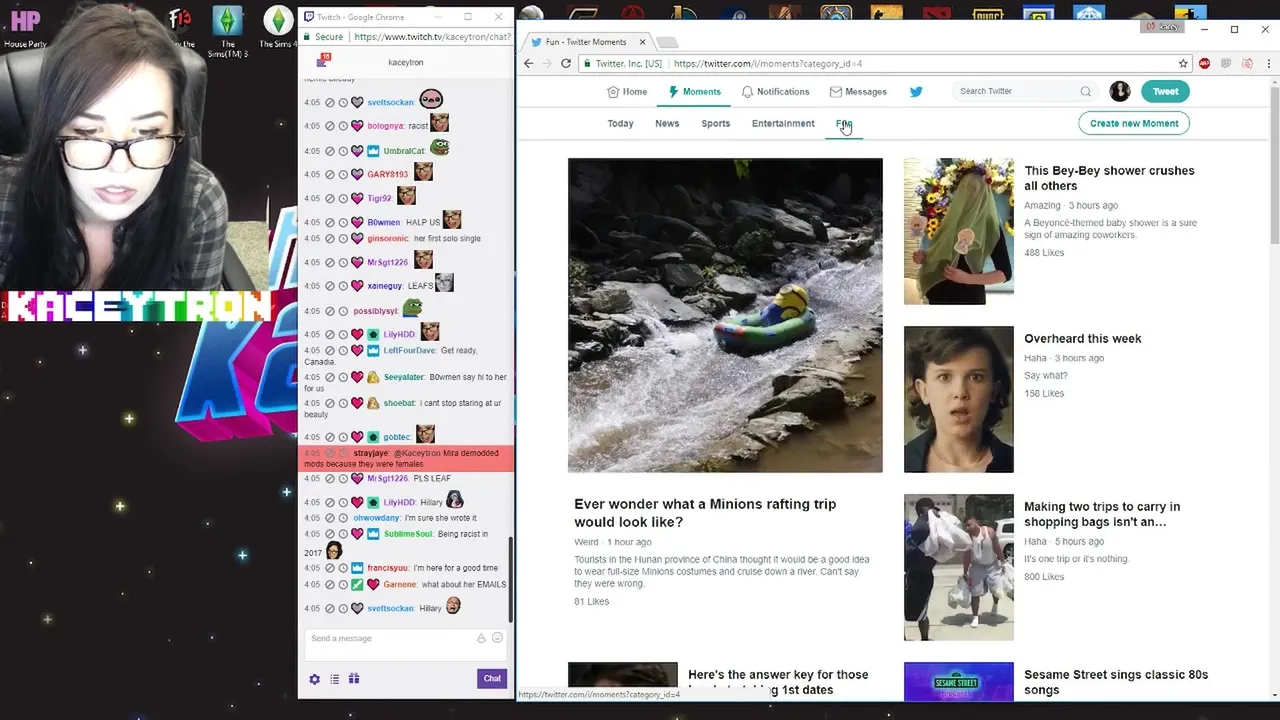The image size is (1280, 720).
Task: Click username Seeyalater in chat
Action: tap(404, 378)
